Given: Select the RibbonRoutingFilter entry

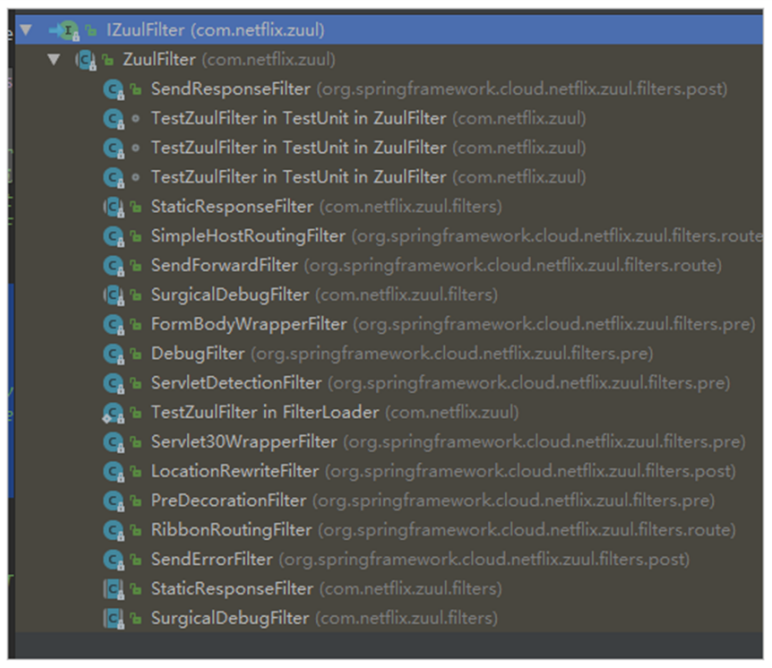Looking at the screenshot, I should 443,530.
